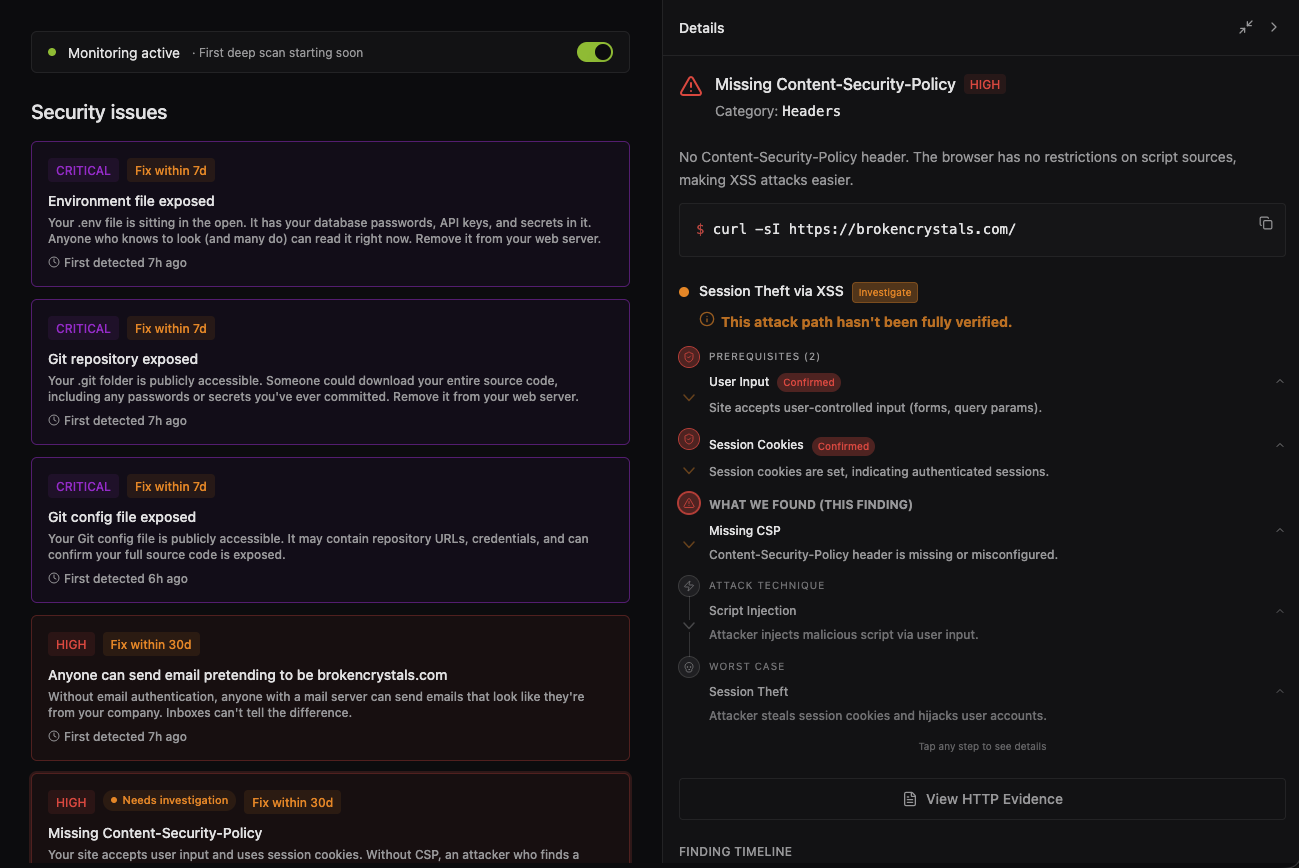
Task: Click the orange dot beside Session Theft via XSS
Action: (x=684, y=292)
